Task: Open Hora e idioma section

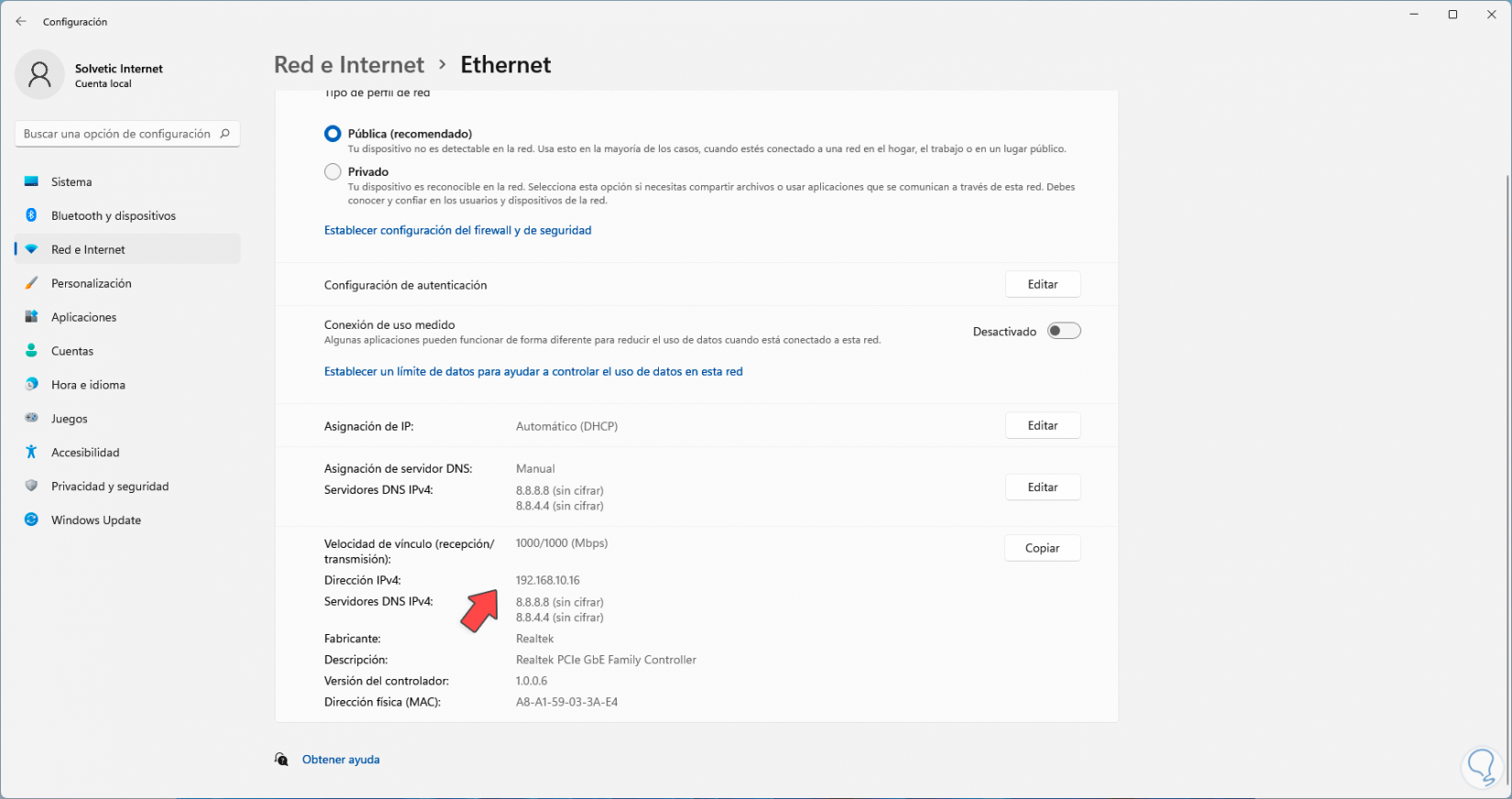Action: (88, 385)
